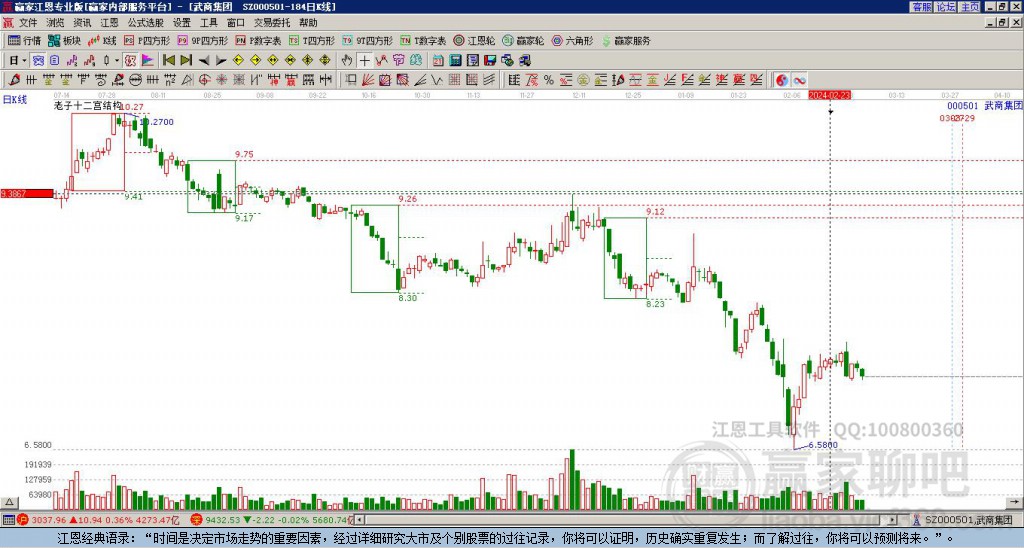
Task: Toggle the infinity symbol tool
Action: 799,80
